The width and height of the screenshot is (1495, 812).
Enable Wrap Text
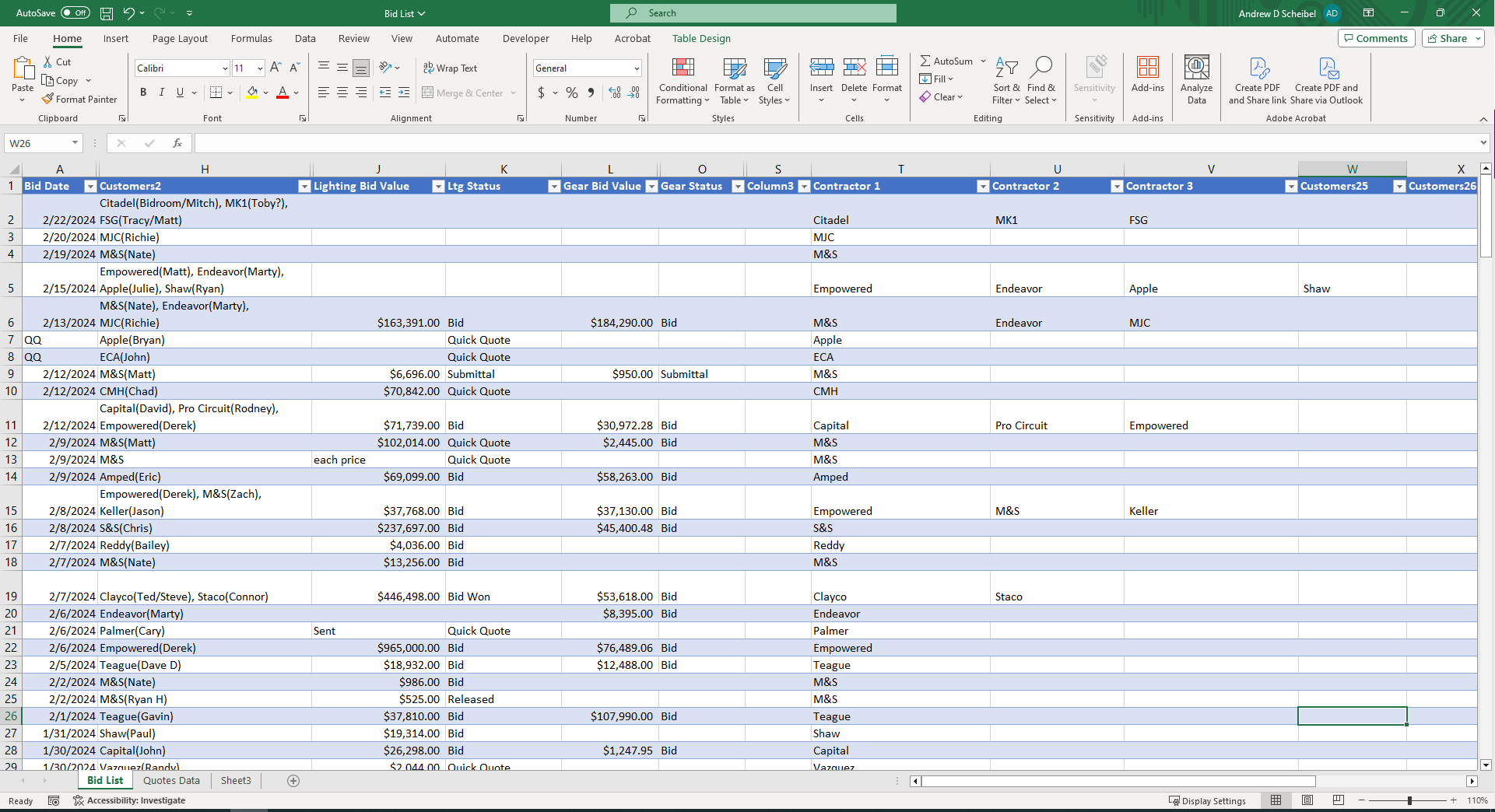coord(451,68)
